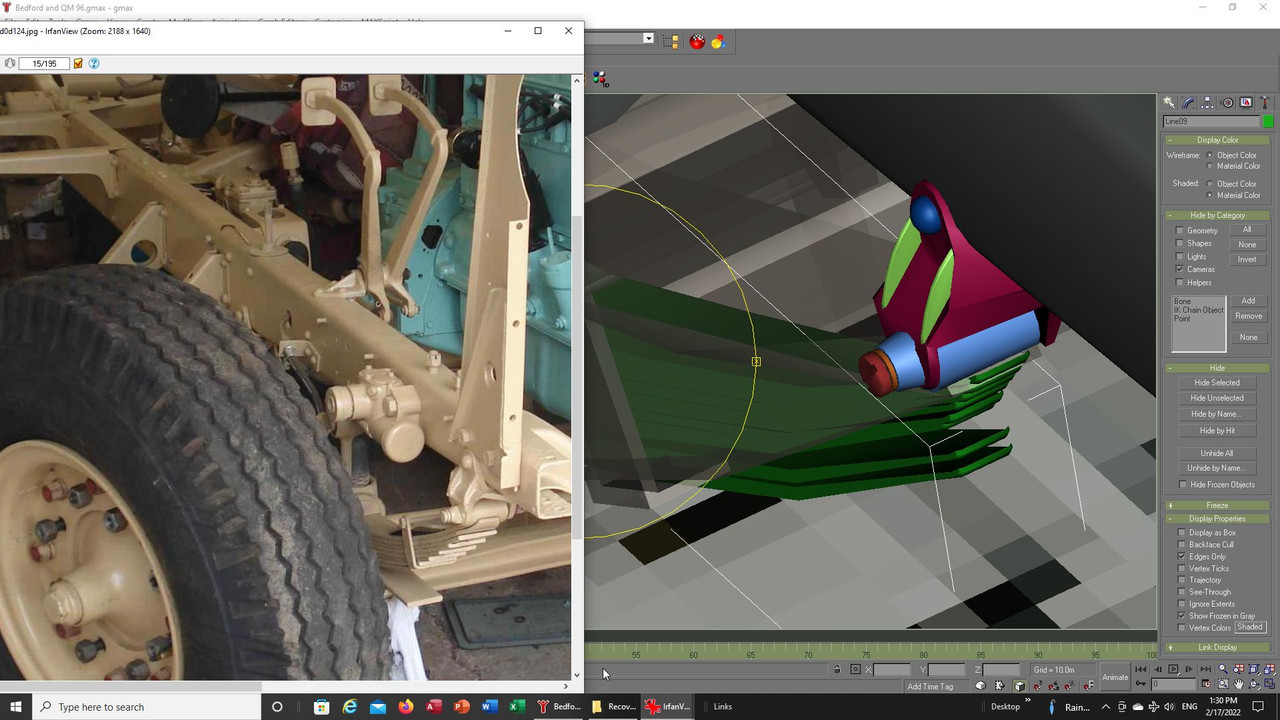Play the animation
Image resolution: width=1280 pixels, height=720 pixels.
[x=1173, y=669]
